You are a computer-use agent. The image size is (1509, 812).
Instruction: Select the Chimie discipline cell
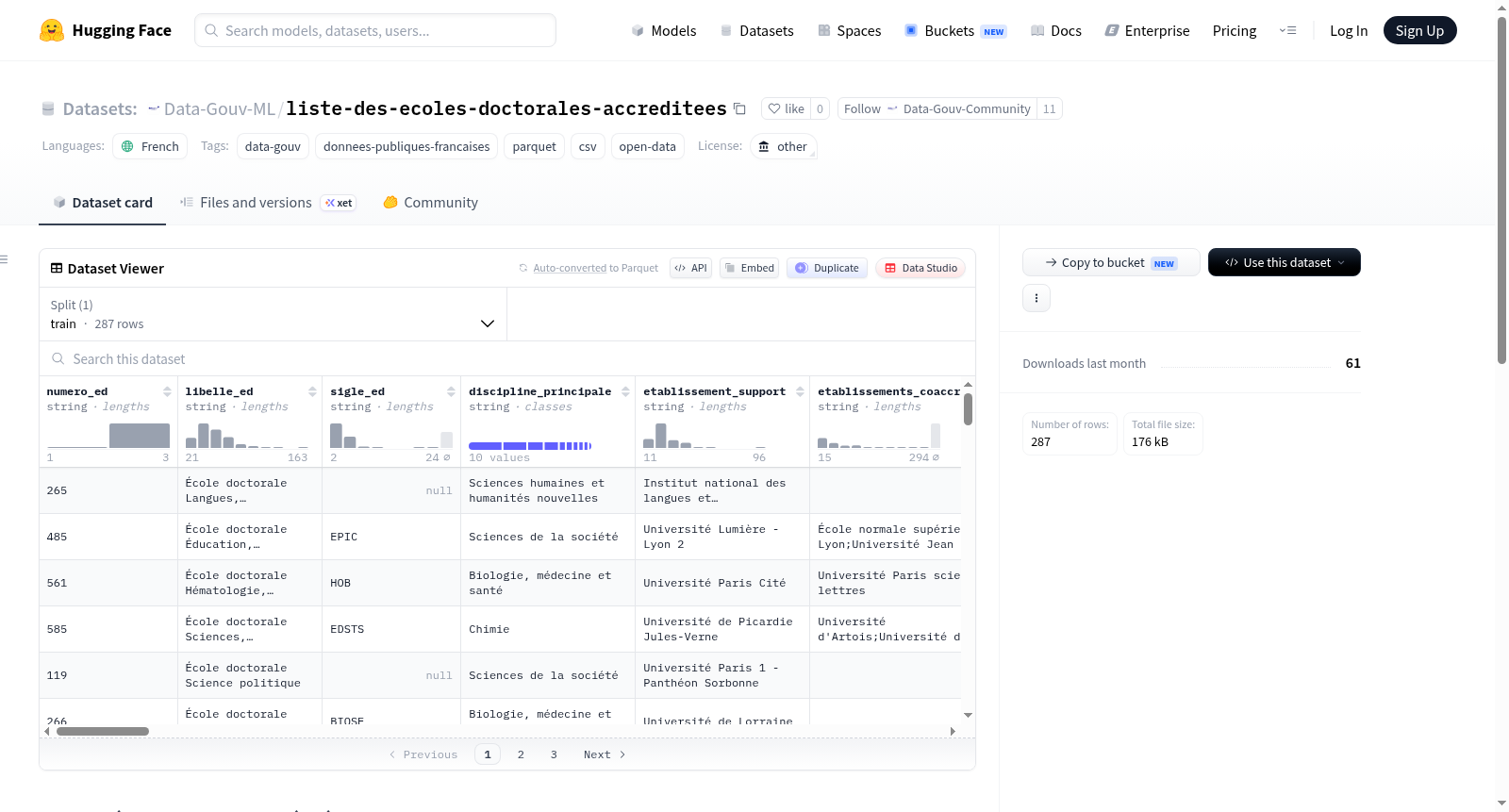pyautogui.click(x=548, y=629)
